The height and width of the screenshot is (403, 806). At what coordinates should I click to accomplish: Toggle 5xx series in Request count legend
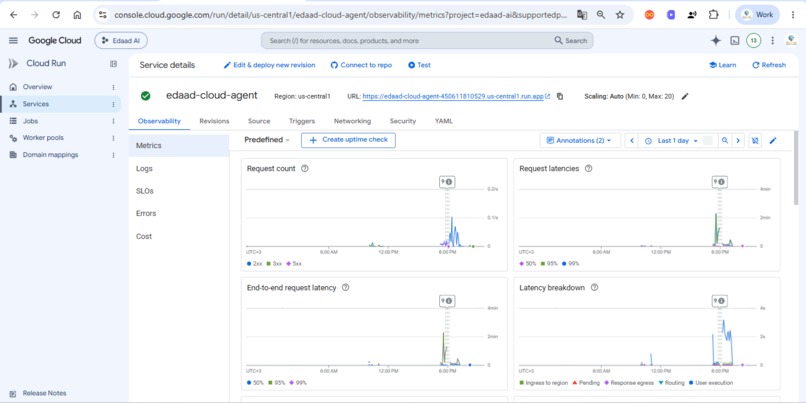[294, 263]
